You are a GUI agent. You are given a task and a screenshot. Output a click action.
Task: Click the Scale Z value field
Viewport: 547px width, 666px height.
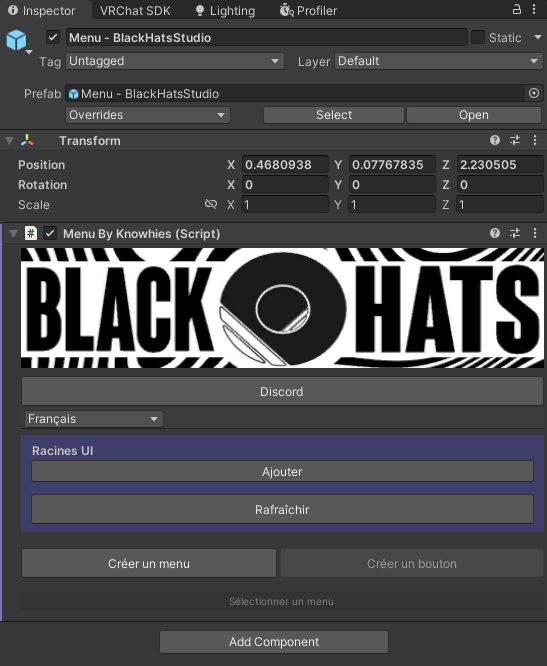tap(500, 205)
